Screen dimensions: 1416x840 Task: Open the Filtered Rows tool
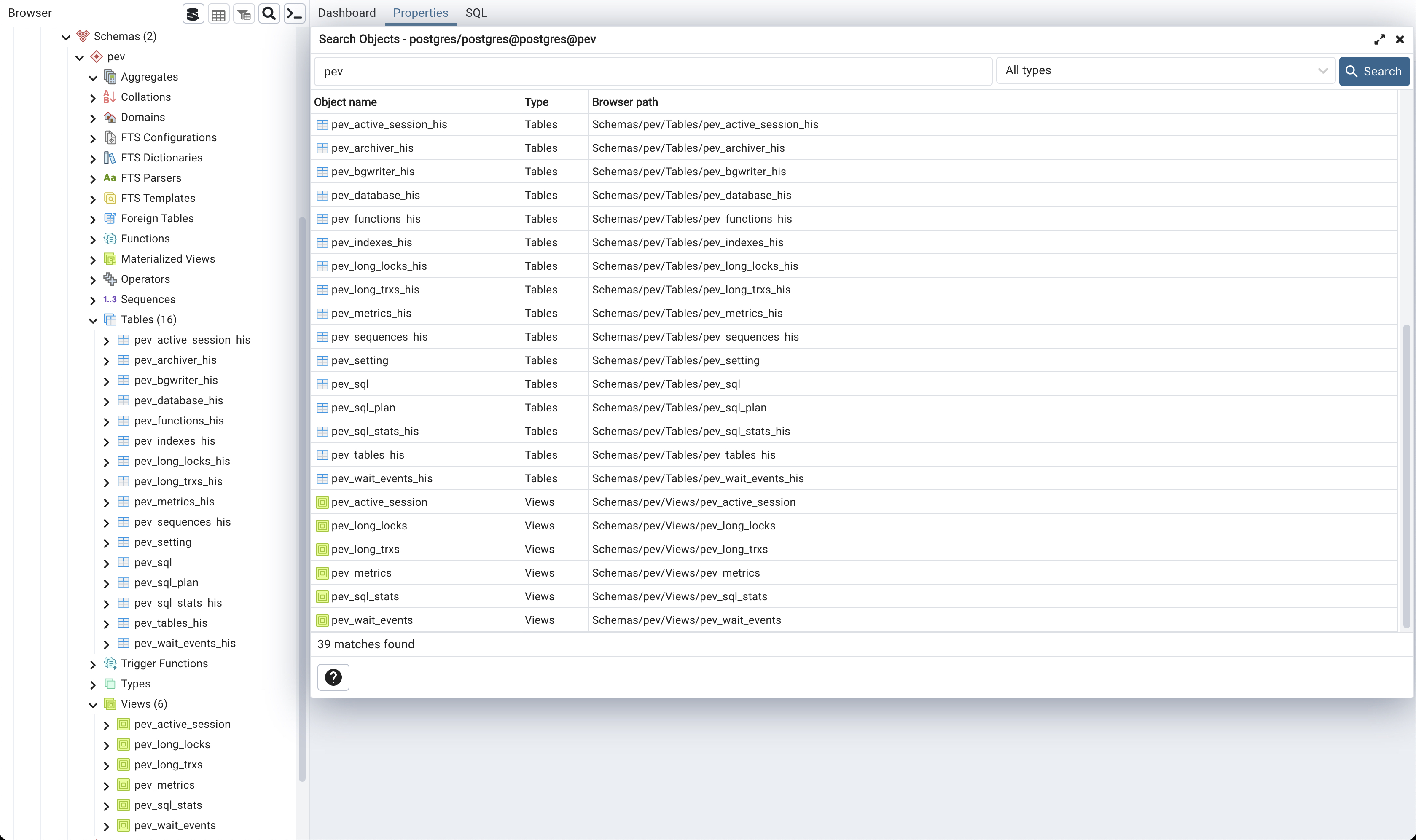point(244,13)
